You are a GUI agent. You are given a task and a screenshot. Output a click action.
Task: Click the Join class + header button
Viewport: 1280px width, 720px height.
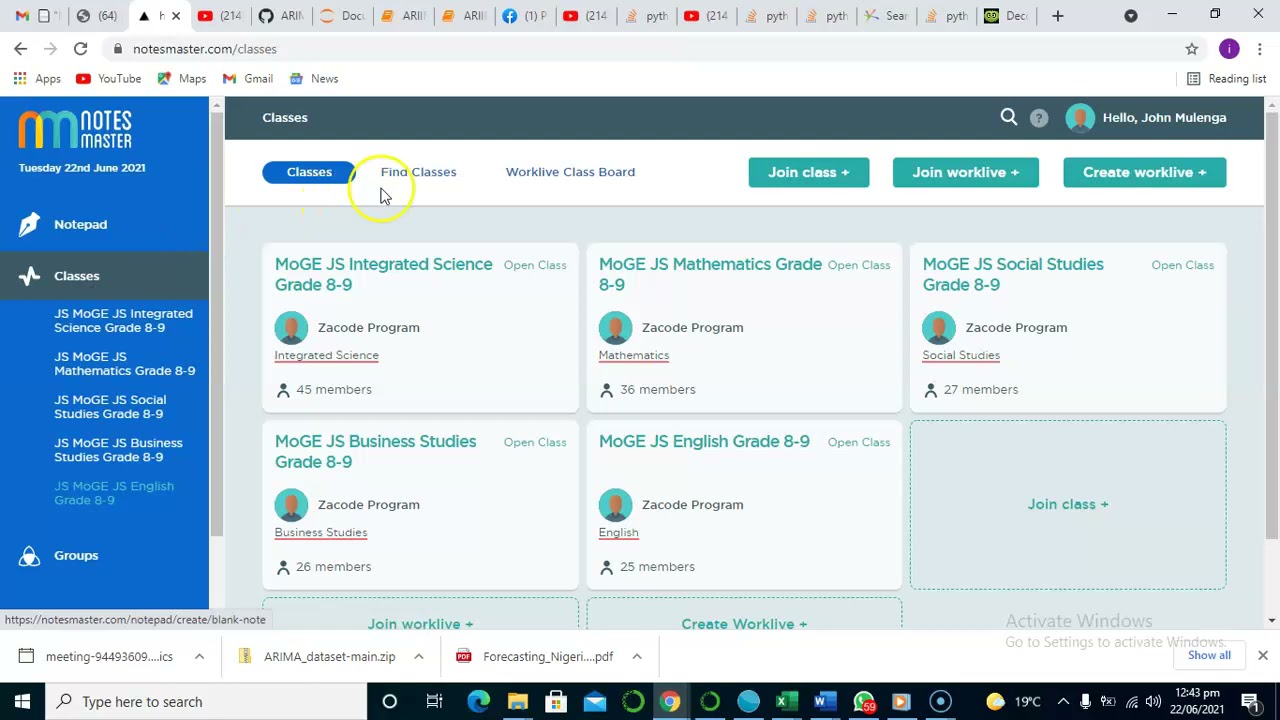(x=808, y=172)
